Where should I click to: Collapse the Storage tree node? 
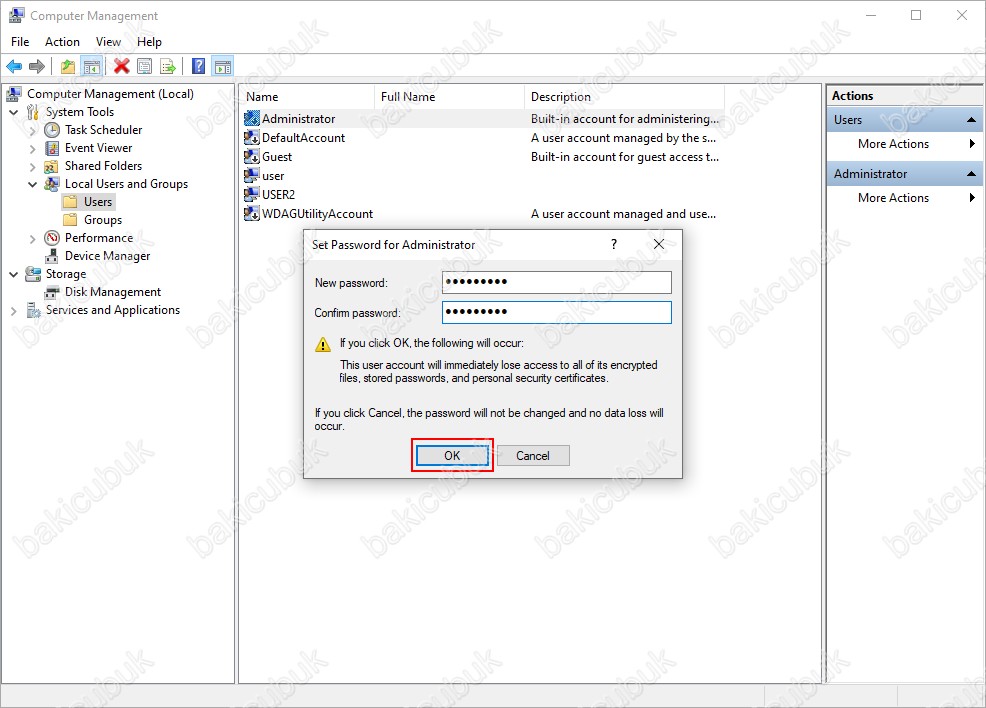(14, 275)
